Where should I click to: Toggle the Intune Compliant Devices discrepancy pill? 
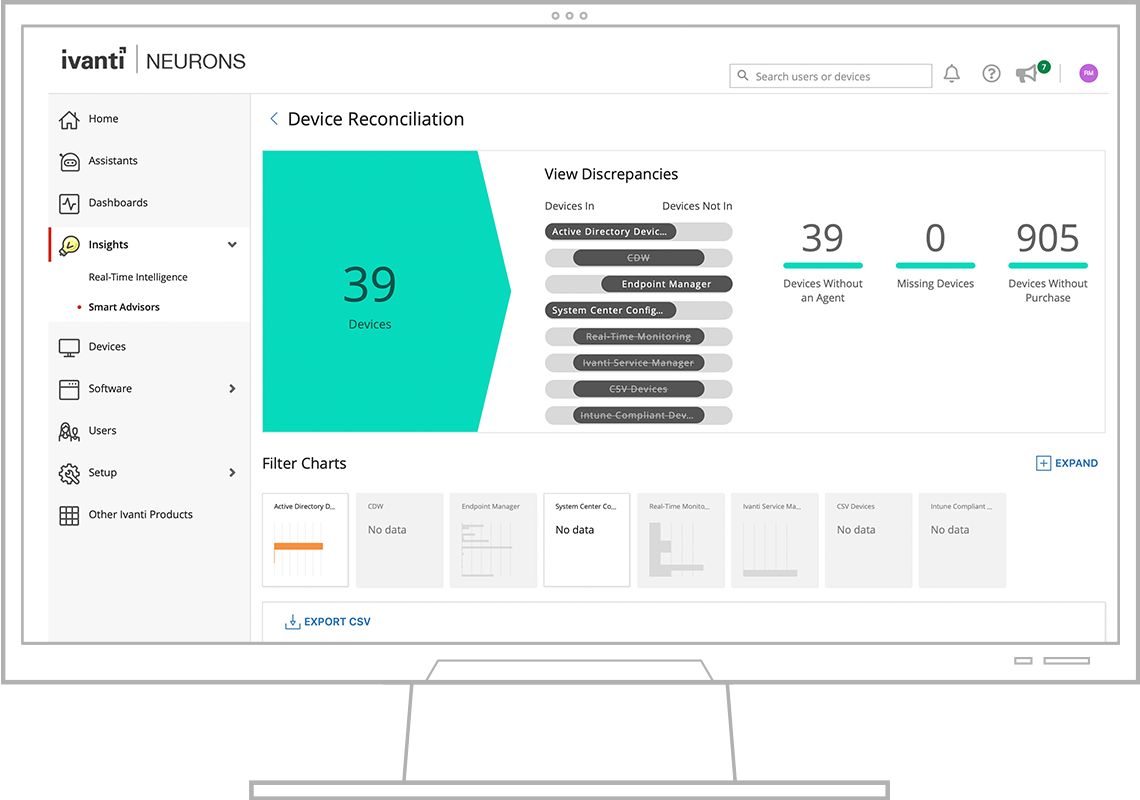coord(638,415)
